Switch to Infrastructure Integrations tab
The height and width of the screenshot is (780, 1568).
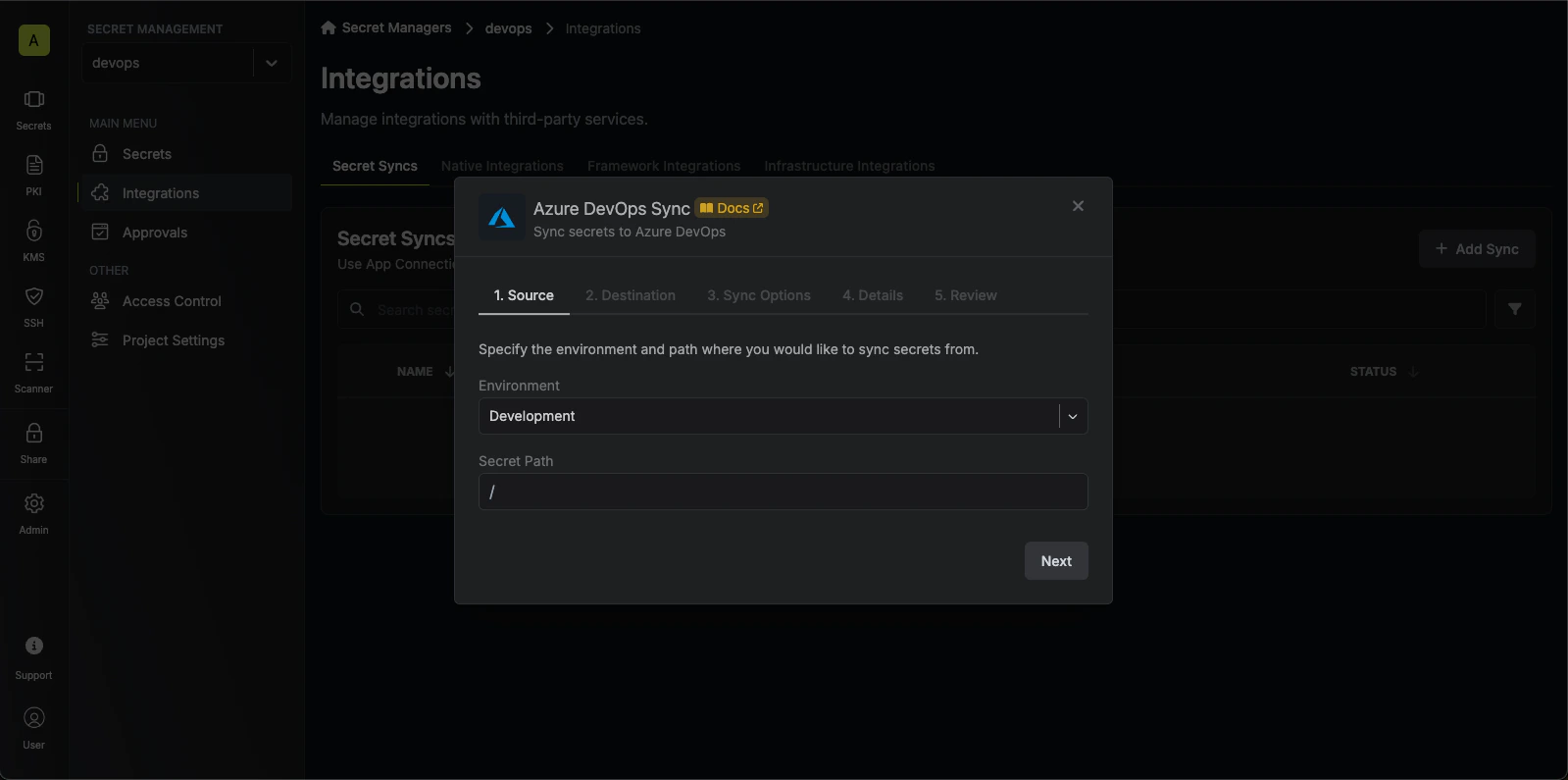pyautogui.click(x=849, y=166)
